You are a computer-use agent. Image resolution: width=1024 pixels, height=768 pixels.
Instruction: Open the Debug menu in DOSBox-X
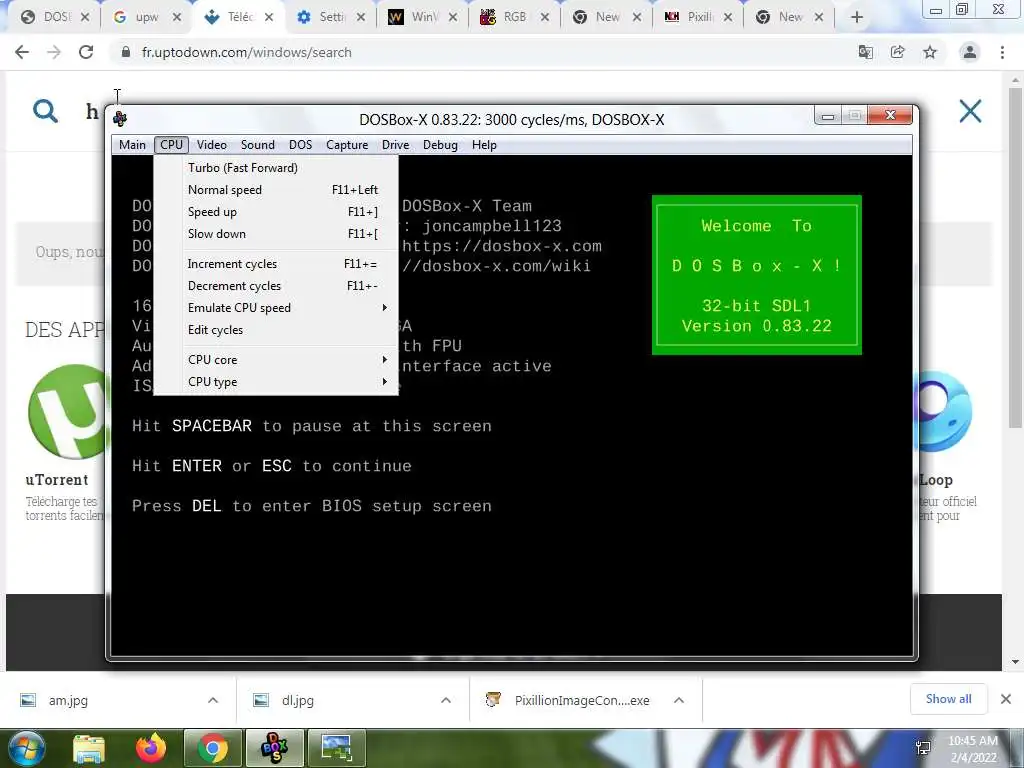(440, 145)
